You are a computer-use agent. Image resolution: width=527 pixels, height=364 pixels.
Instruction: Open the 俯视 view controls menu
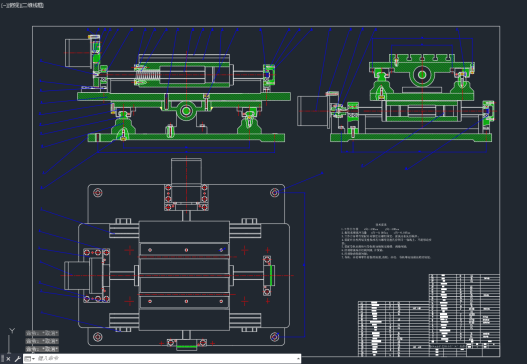[x=13, y=5]
